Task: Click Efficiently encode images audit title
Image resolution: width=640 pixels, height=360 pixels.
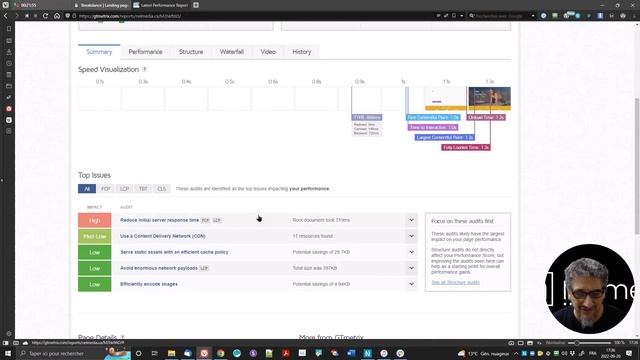Action: point(149,284)
